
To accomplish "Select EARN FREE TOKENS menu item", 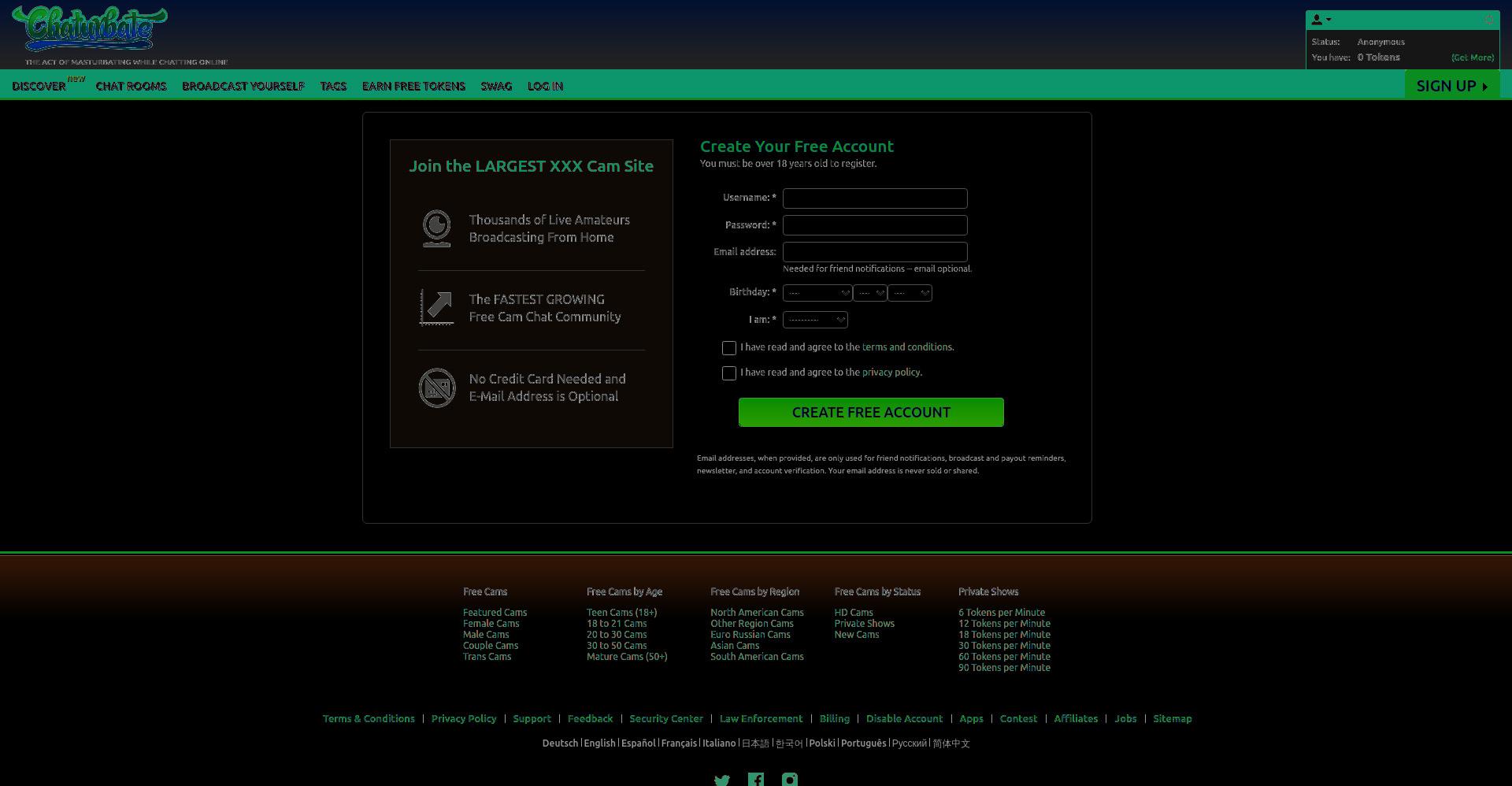I will [413, 86].
